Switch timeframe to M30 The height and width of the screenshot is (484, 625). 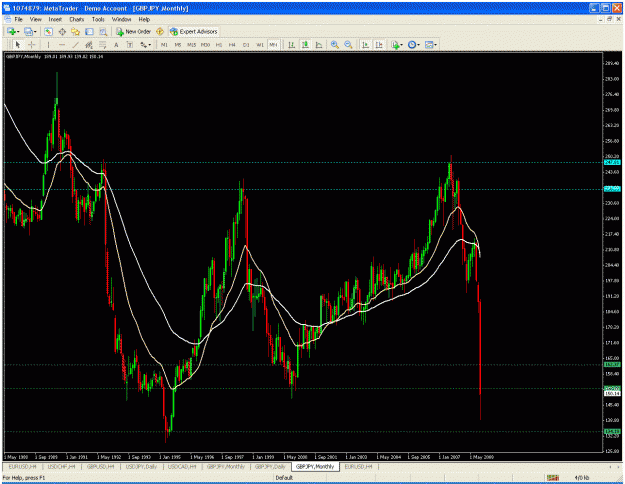205,45
